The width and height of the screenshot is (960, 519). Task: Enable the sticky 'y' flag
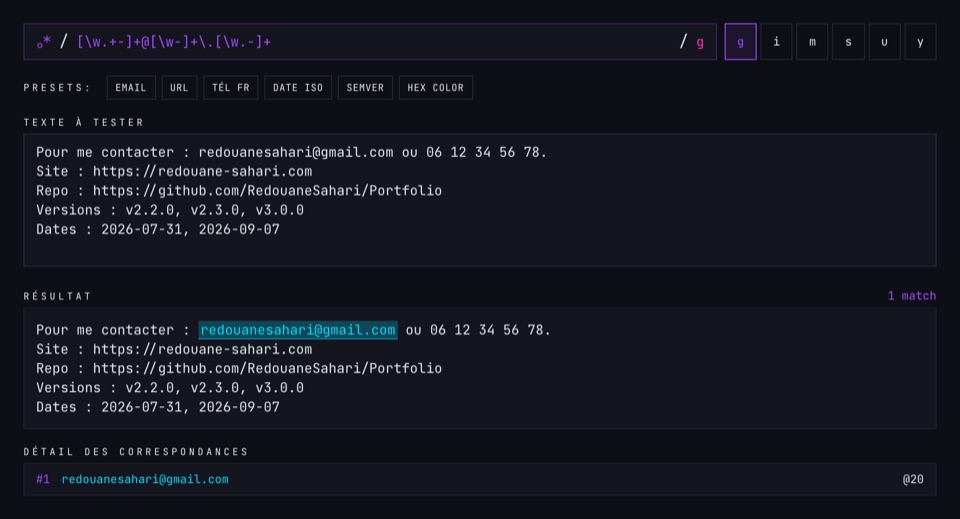920,42
